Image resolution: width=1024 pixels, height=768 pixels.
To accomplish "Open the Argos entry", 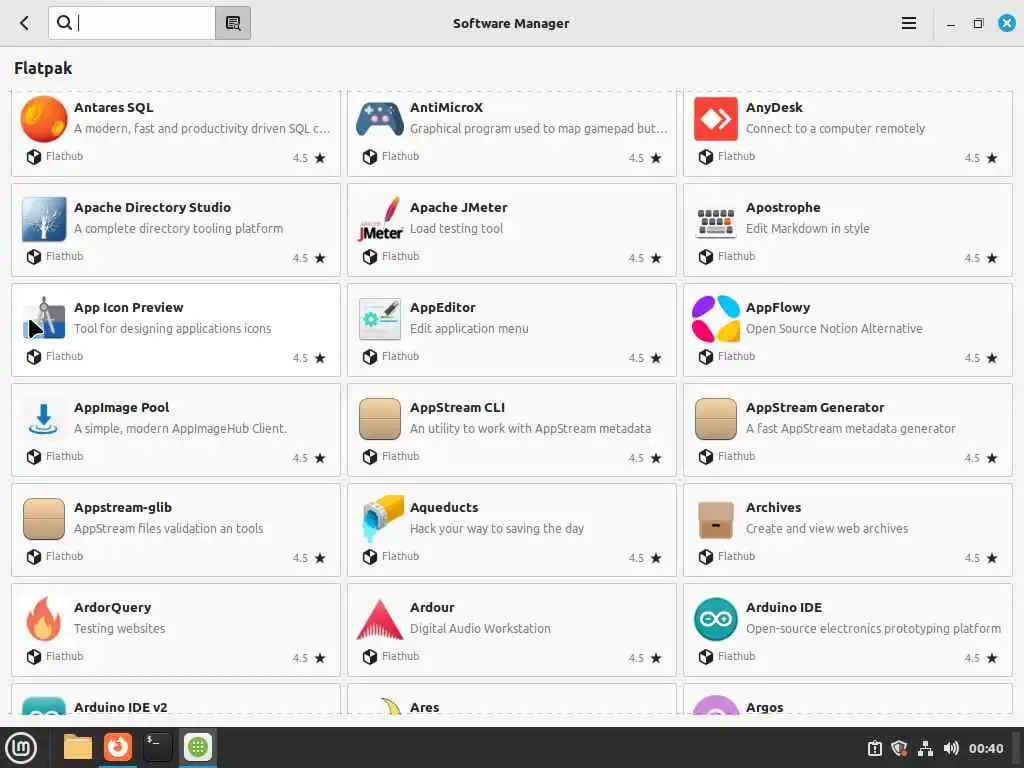I will pyautogui.click(x=848, y=699).
